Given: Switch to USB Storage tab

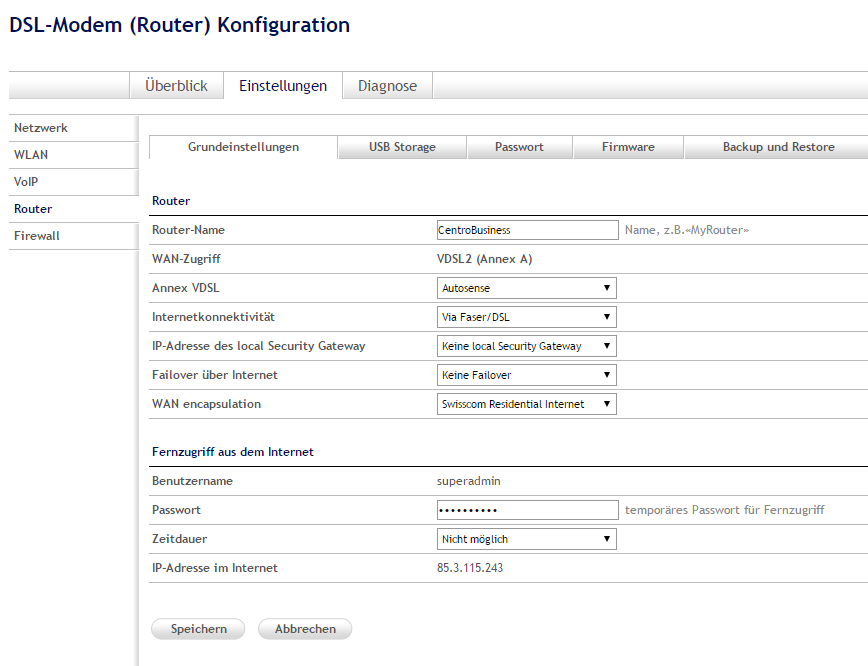Looking at the screenshot, I should coord(402,147).
